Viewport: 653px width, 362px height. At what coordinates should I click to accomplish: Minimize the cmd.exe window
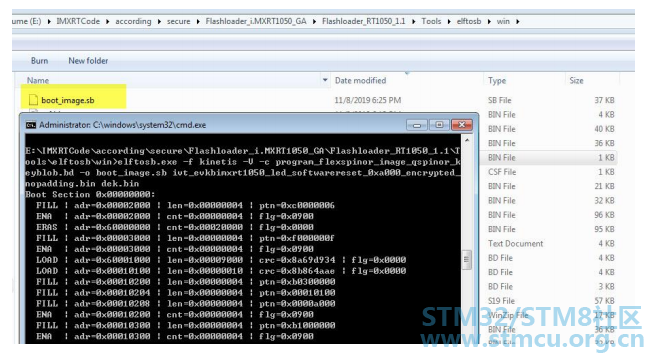417,125
